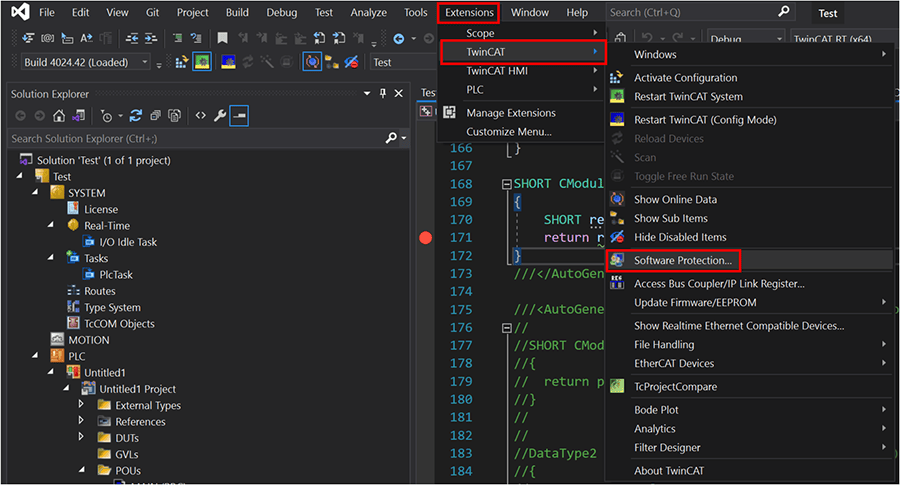This screenshot has height=485, width=900.
Task: Click the Solution Explorer Home icon
Action: point(59,116)
